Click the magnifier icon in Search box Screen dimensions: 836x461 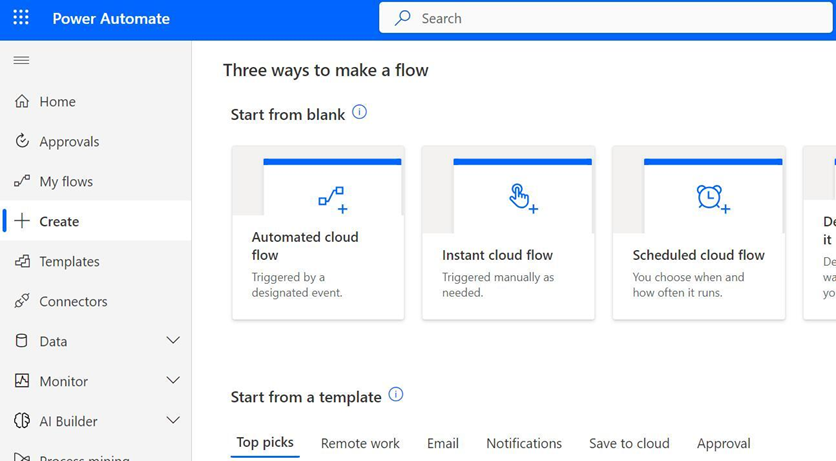coord(403,18)
